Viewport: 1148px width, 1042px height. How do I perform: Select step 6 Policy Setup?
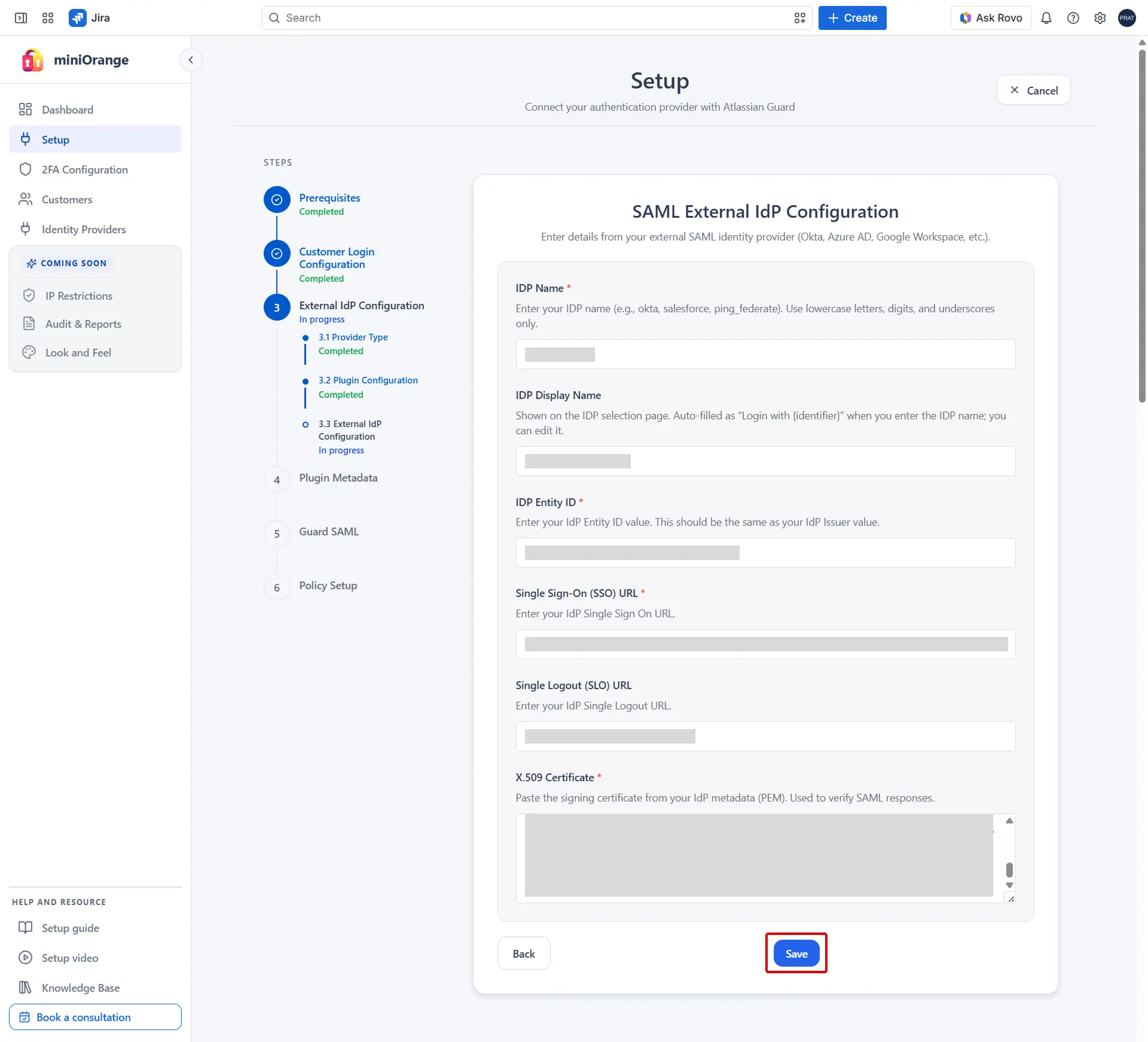click(x=328, y=585)
